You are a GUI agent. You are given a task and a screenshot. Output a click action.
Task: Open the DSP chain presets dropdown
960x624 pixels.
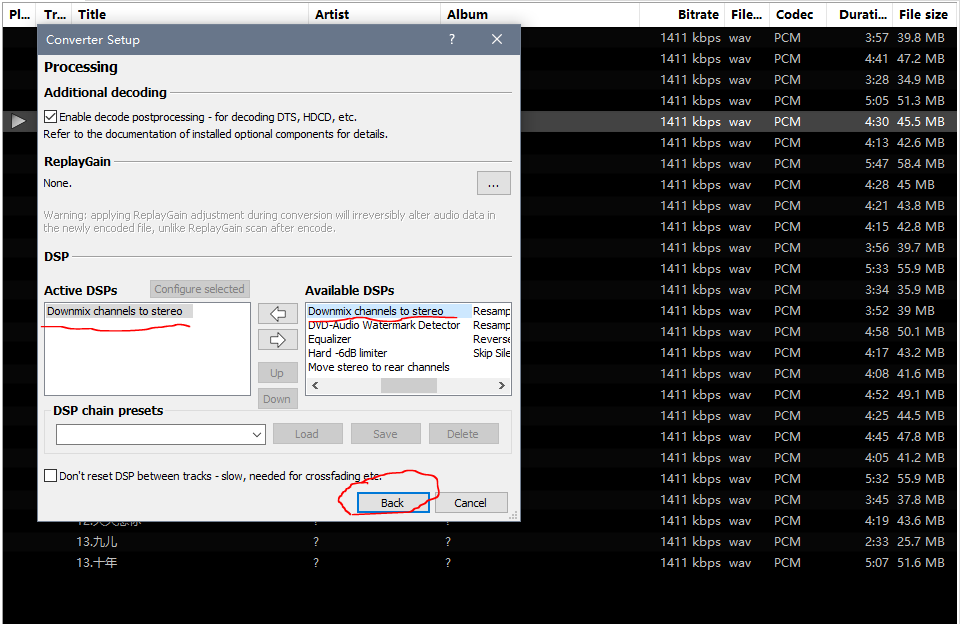pos(257,434)
